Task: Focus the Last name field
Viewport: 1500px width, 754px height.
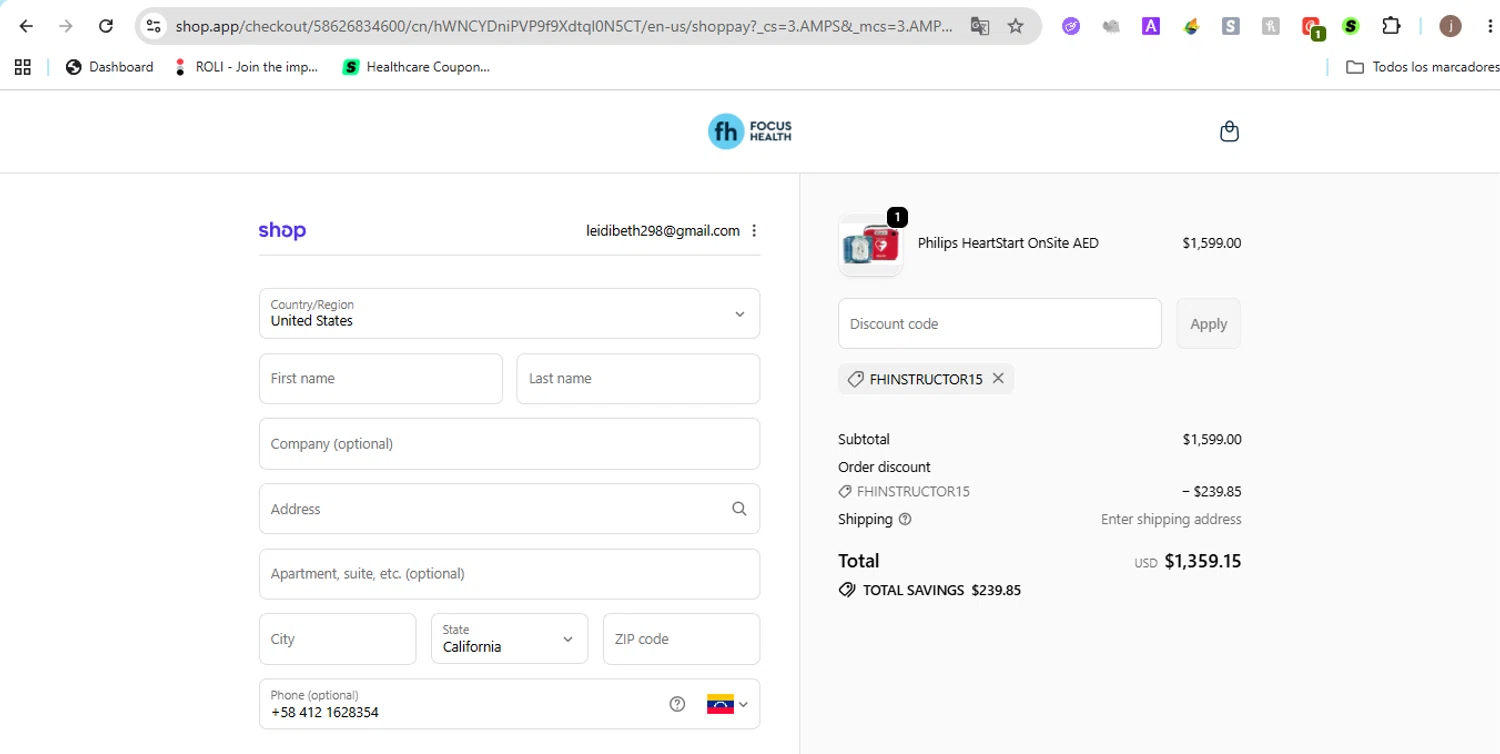Action: coord(638,379)
